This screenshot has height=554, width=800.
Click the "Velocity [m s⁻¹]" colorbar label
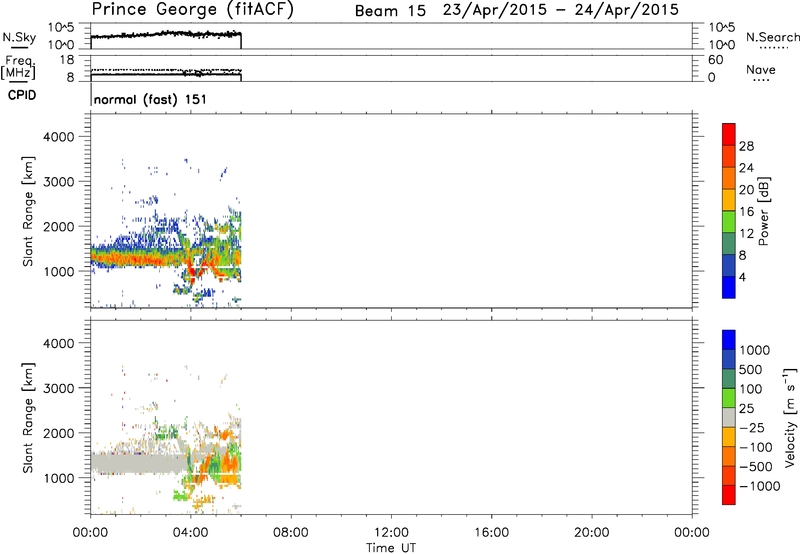(790, 417)
